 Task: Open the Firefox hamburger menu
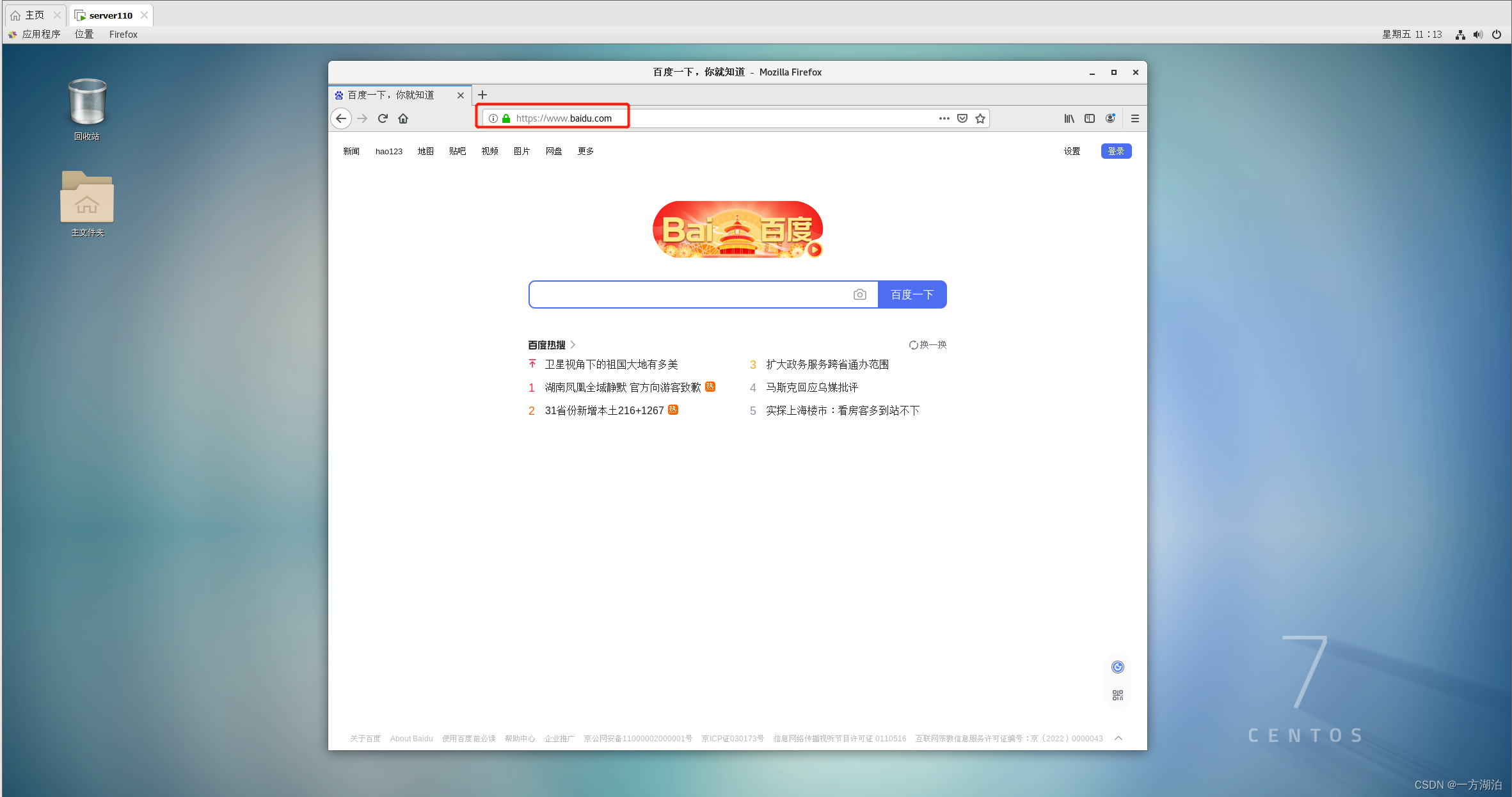[x=1135, y=118]
